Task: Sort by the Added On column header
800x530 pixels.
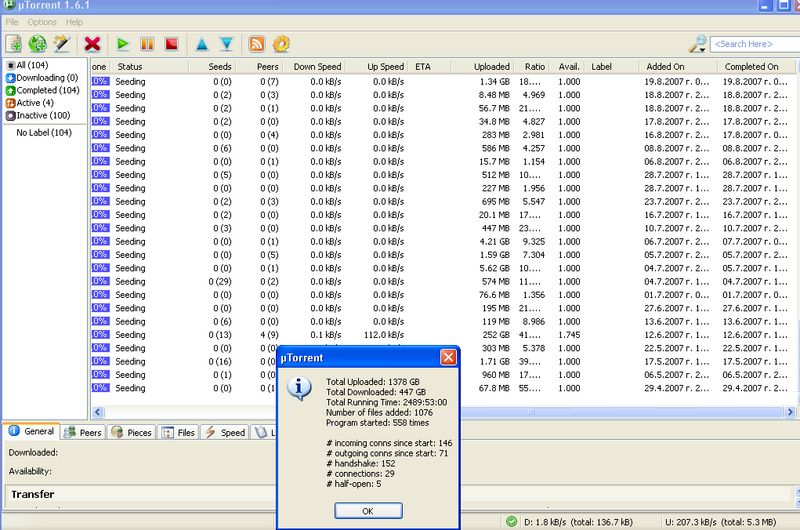Action: (x=678, y=67)
